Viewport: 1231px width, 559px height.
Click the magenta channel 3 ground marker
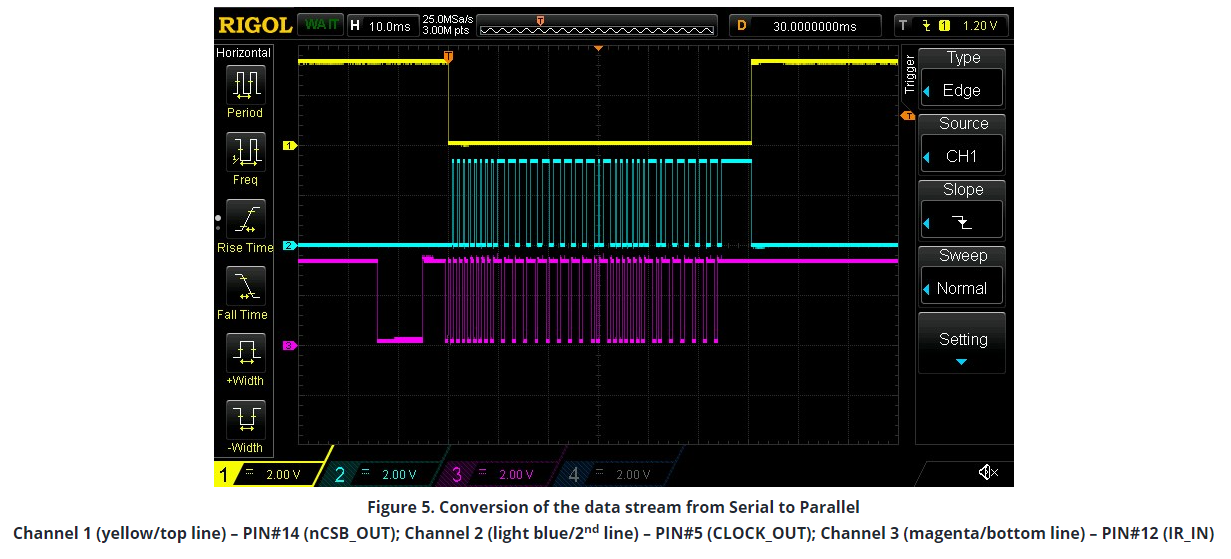(x=290, y=345)
